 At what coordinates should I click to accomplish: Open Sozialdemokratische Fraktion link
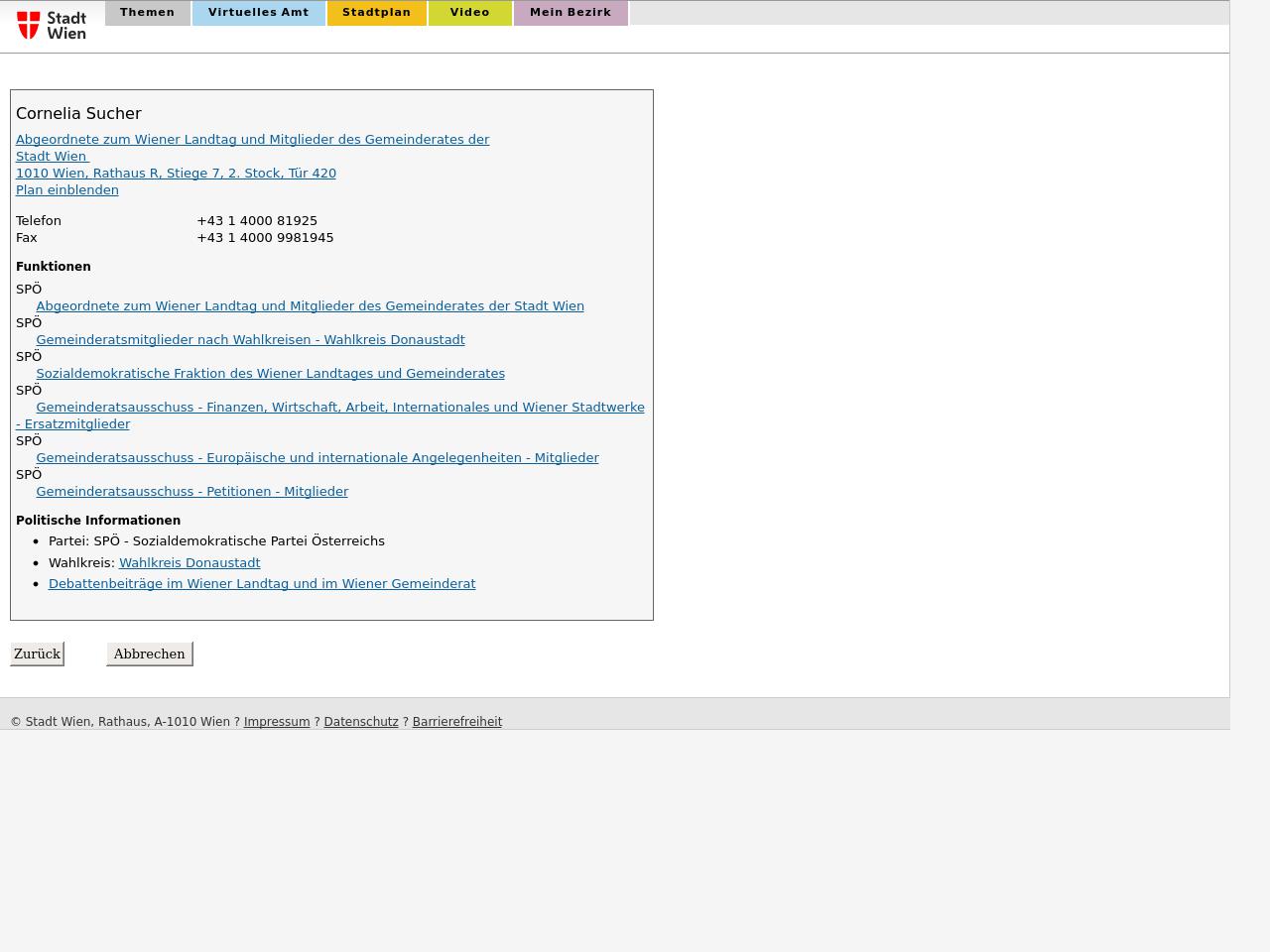(x=270, y=374)
